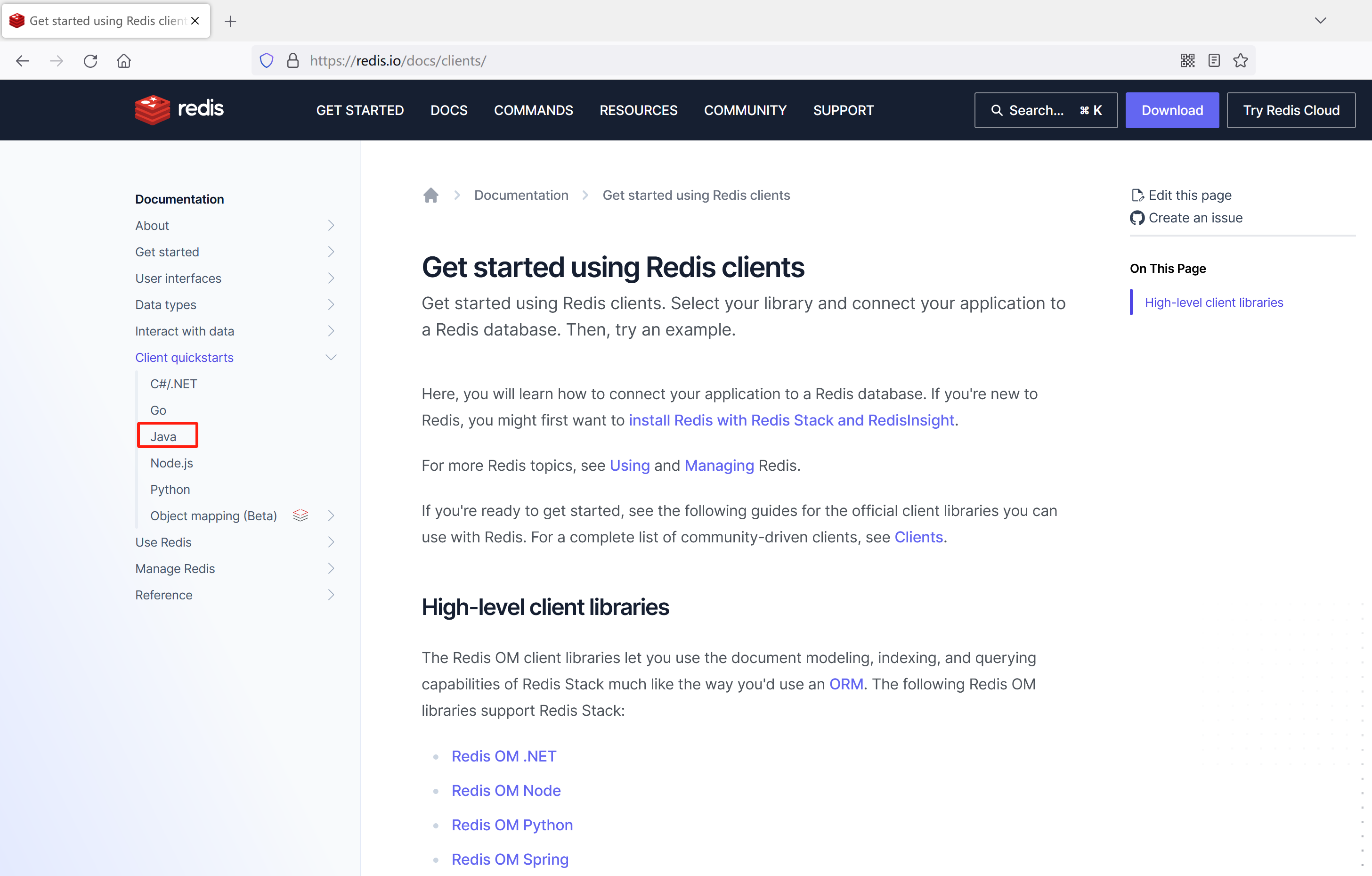1372x876 pixels.
Task: Expand Object mapping (Beta) submenu
Action: pos(331,516)
